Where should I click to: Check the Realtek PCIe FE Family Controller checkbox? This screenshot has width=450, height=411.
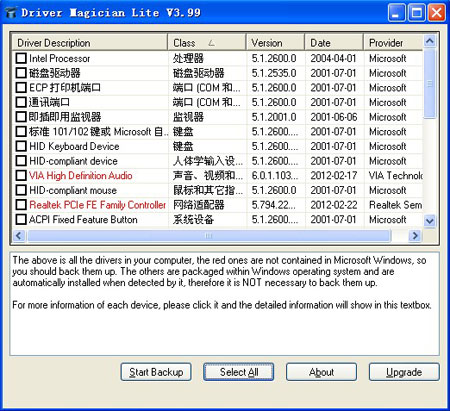[x=21, y=205]
